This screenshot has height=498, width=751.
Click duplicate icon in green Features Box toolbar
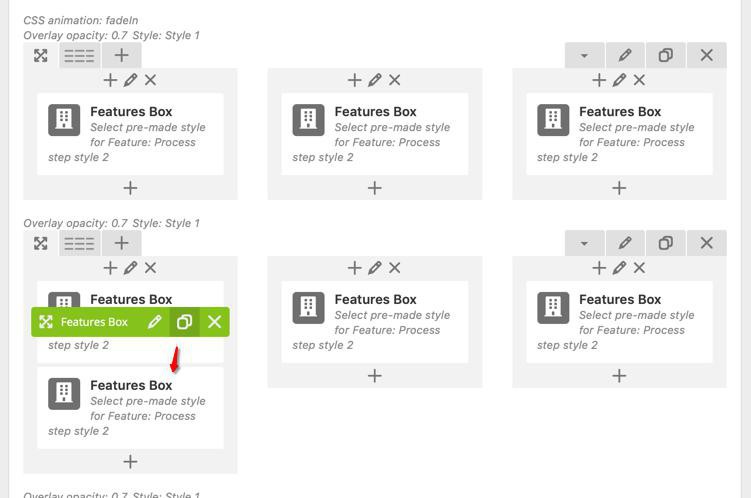tap(184, 322)
